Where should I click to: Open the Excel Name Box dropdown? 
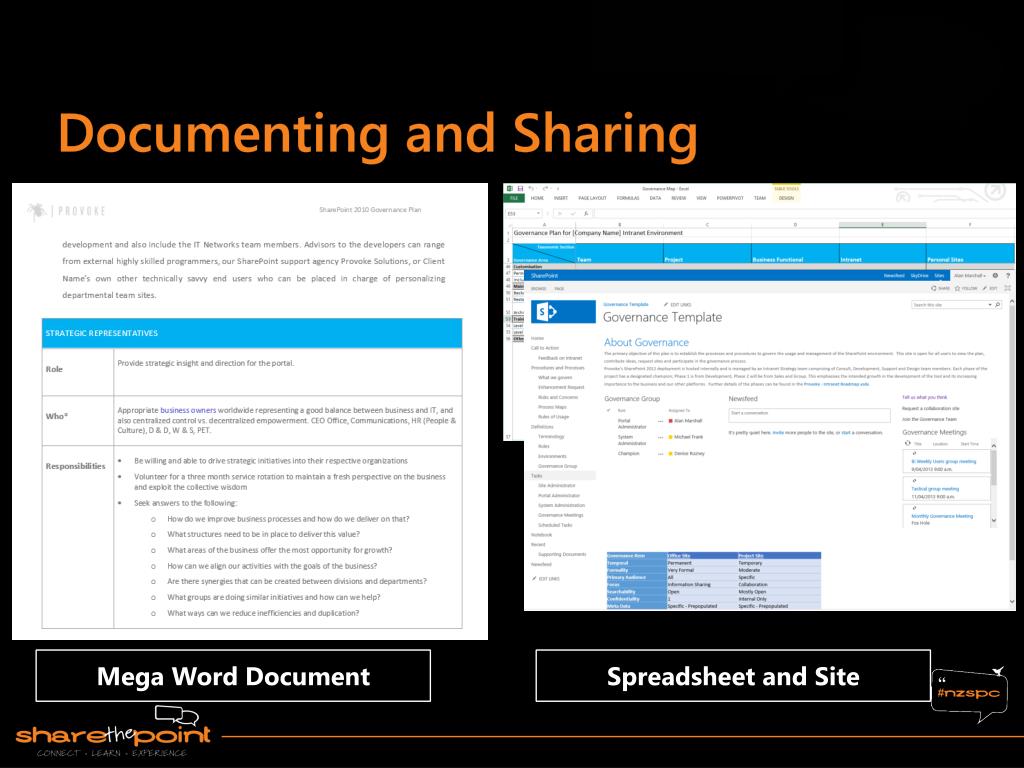pyautogui.click(x=539, y=214)
